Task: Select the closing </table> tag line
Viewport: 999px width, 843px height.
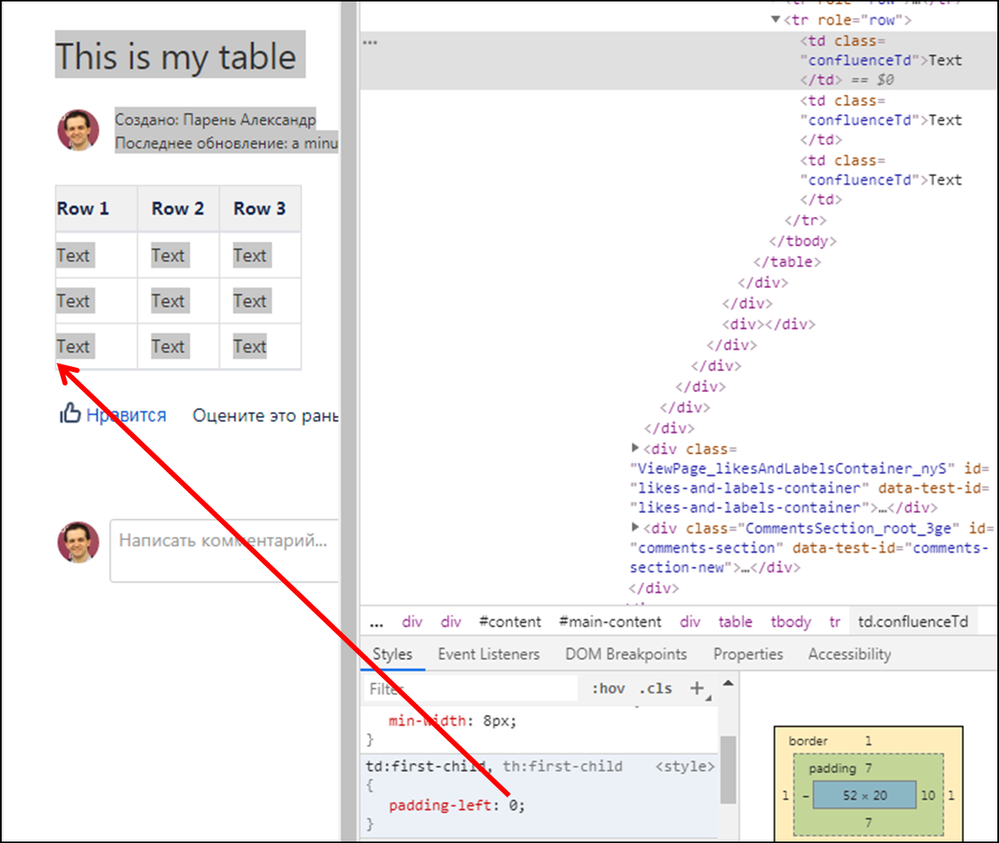Action: 787,262
